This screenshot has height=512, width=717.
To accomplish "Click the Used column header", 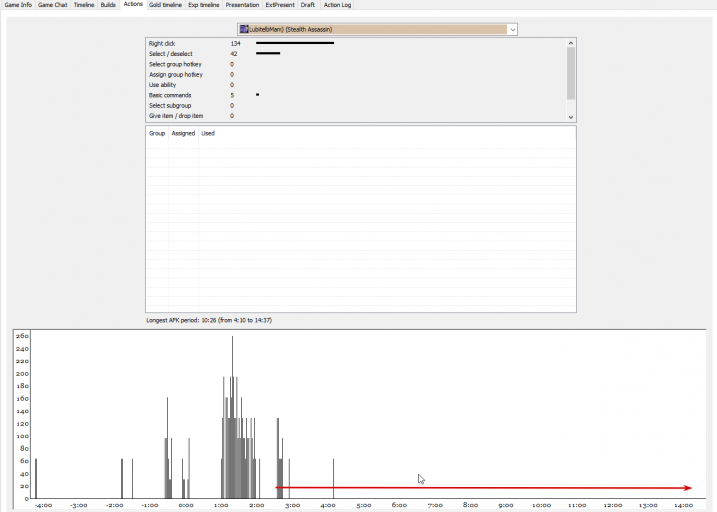I will click(208, 133).
